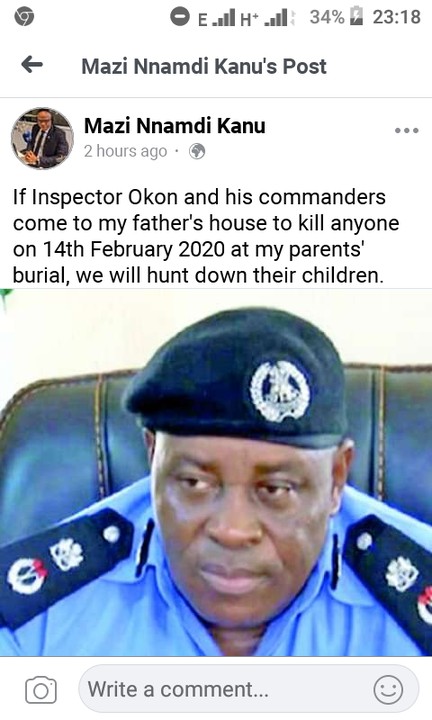Open the emoji smiley picker
The height and width of the screenshot is (720, 432).
pos(388,690)
